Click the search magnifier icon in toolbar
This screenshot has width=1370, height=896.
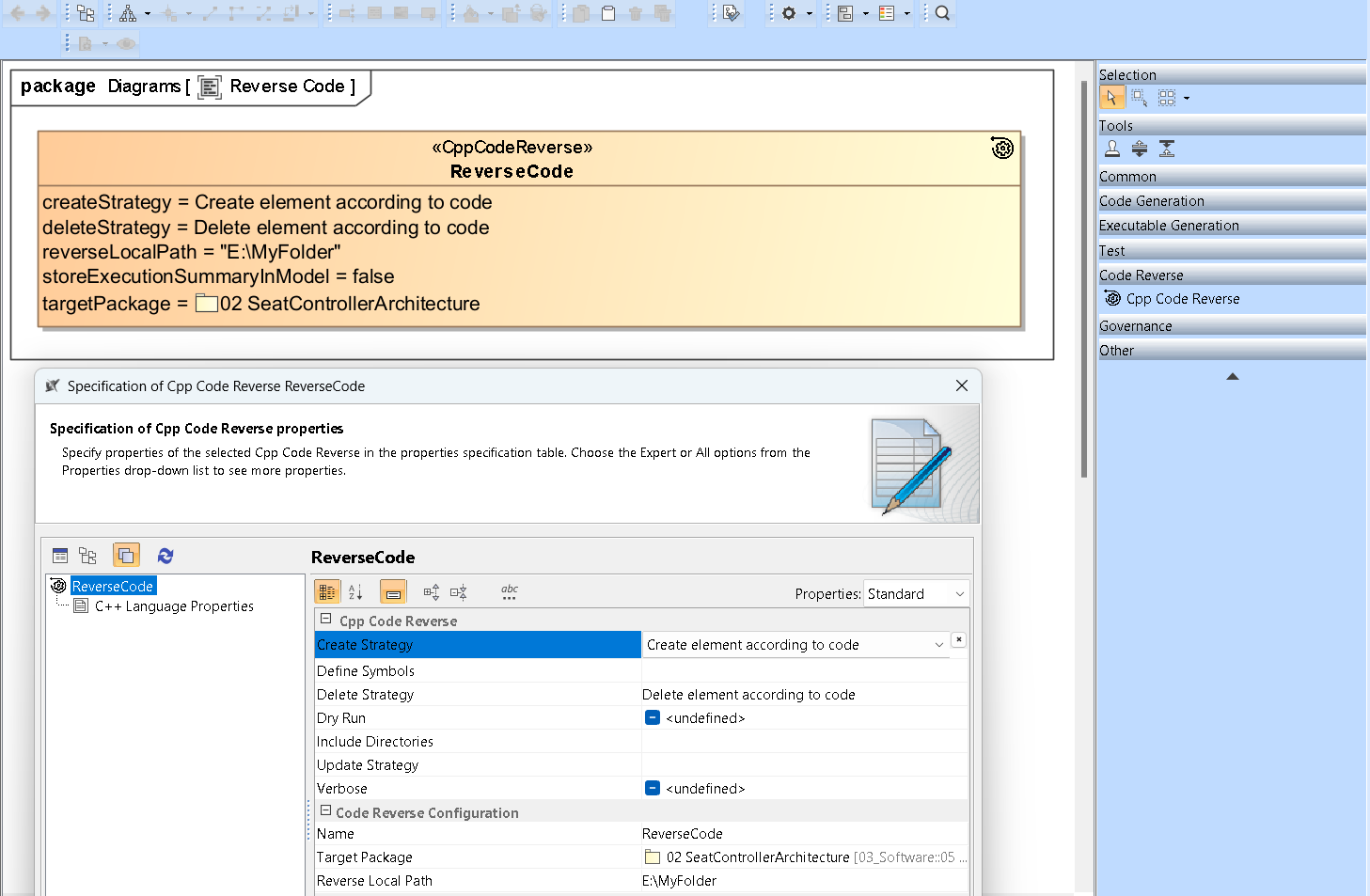click(942, 13)
